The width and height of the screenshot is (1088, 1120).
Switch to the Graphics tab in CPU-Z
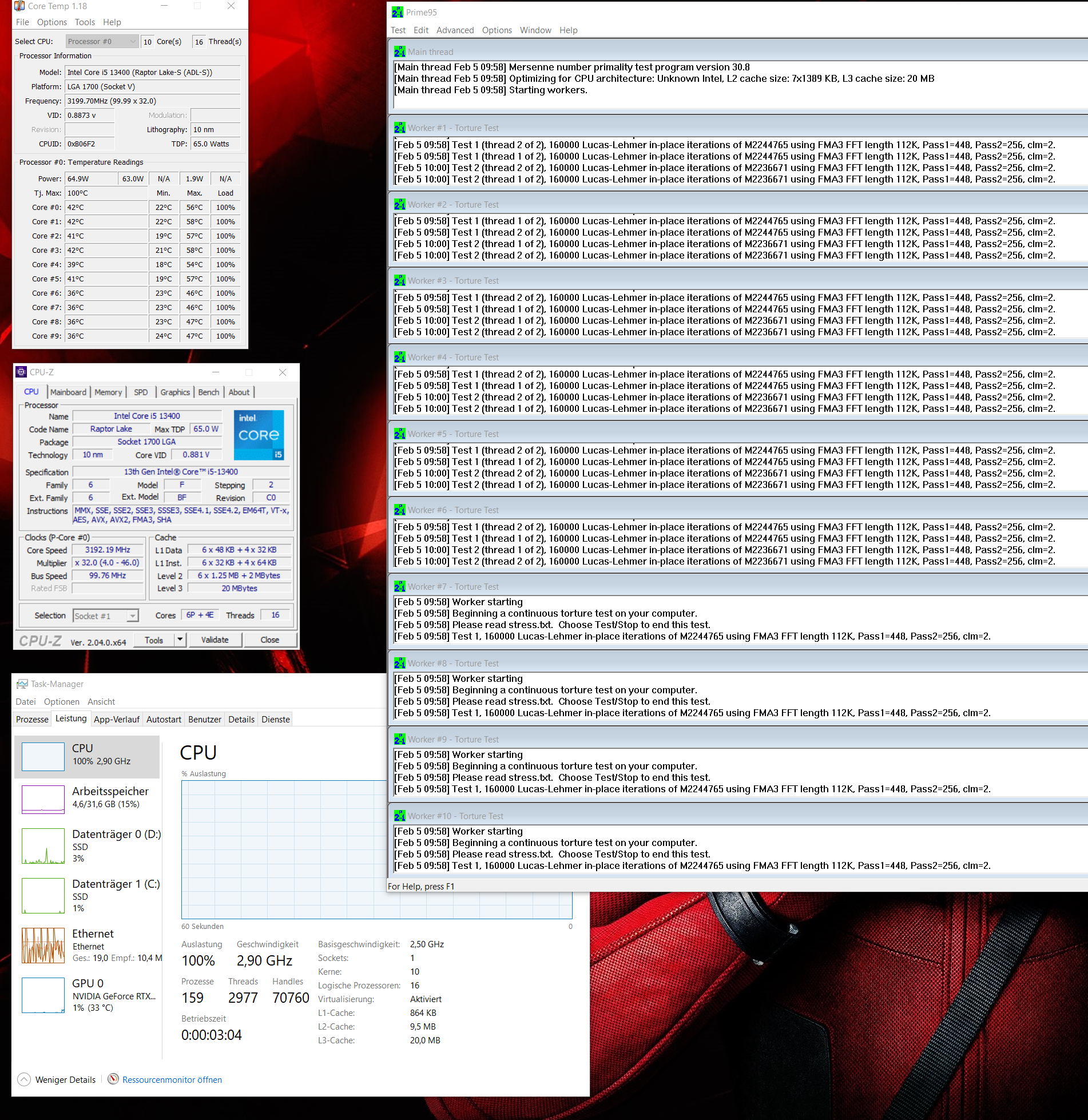[175, 392]
